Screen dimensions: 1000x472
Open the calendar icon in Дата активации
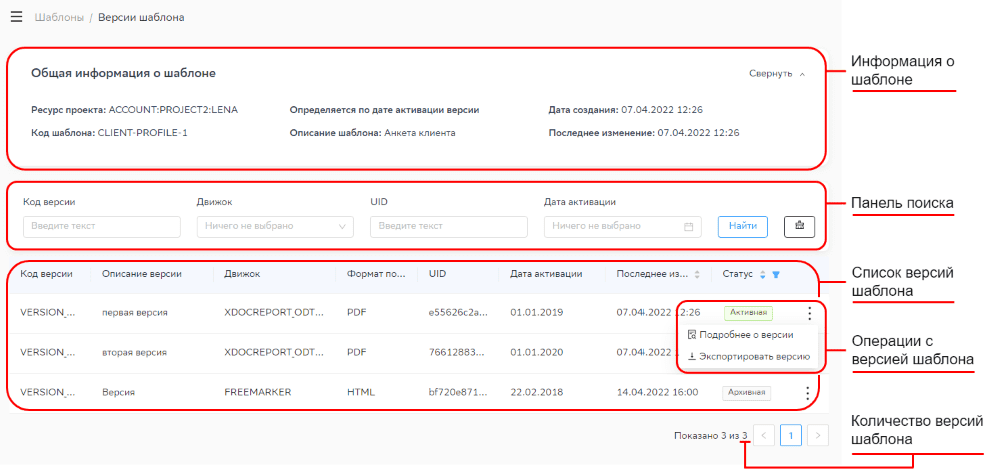coord(688,227)
